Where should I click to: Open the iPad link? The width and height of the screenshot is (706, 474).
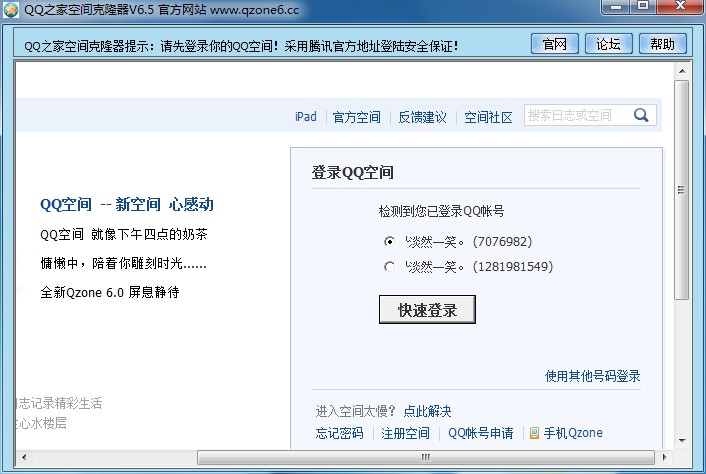[306, 117]
